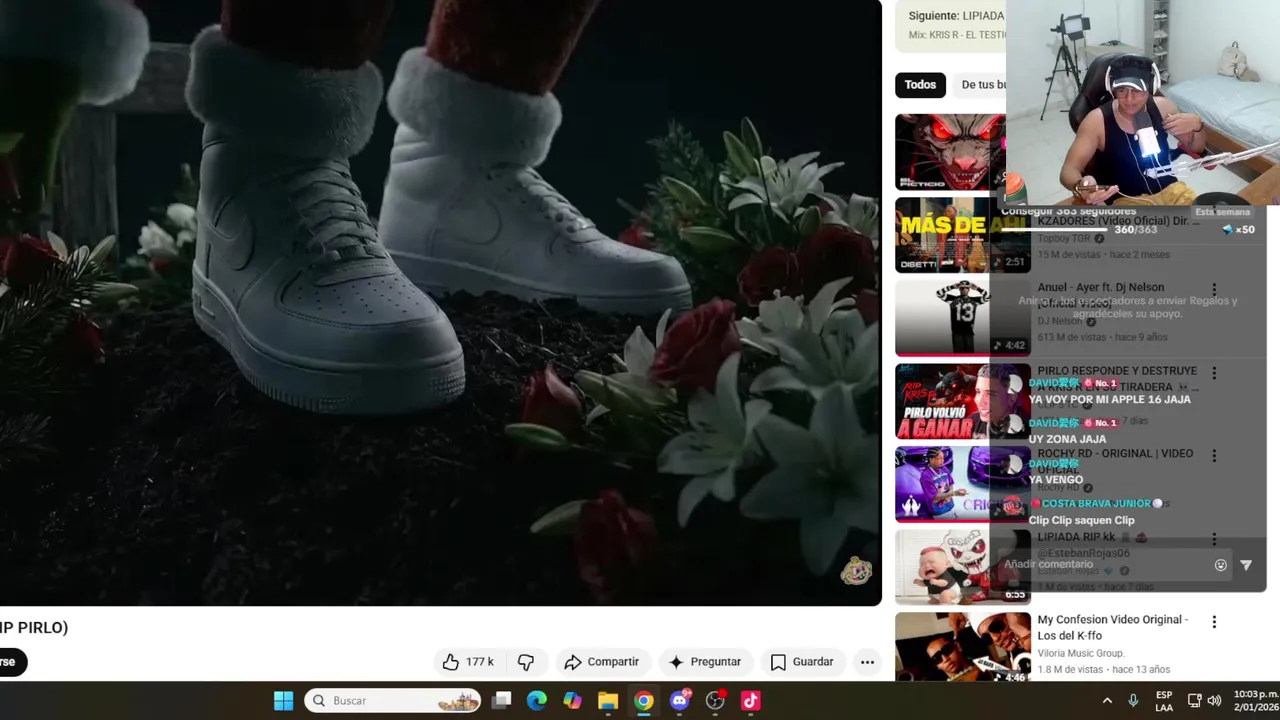The image size is (1280, 720).
Task: Open options menu for ROCHY RD video
Action: point(1214,456)
